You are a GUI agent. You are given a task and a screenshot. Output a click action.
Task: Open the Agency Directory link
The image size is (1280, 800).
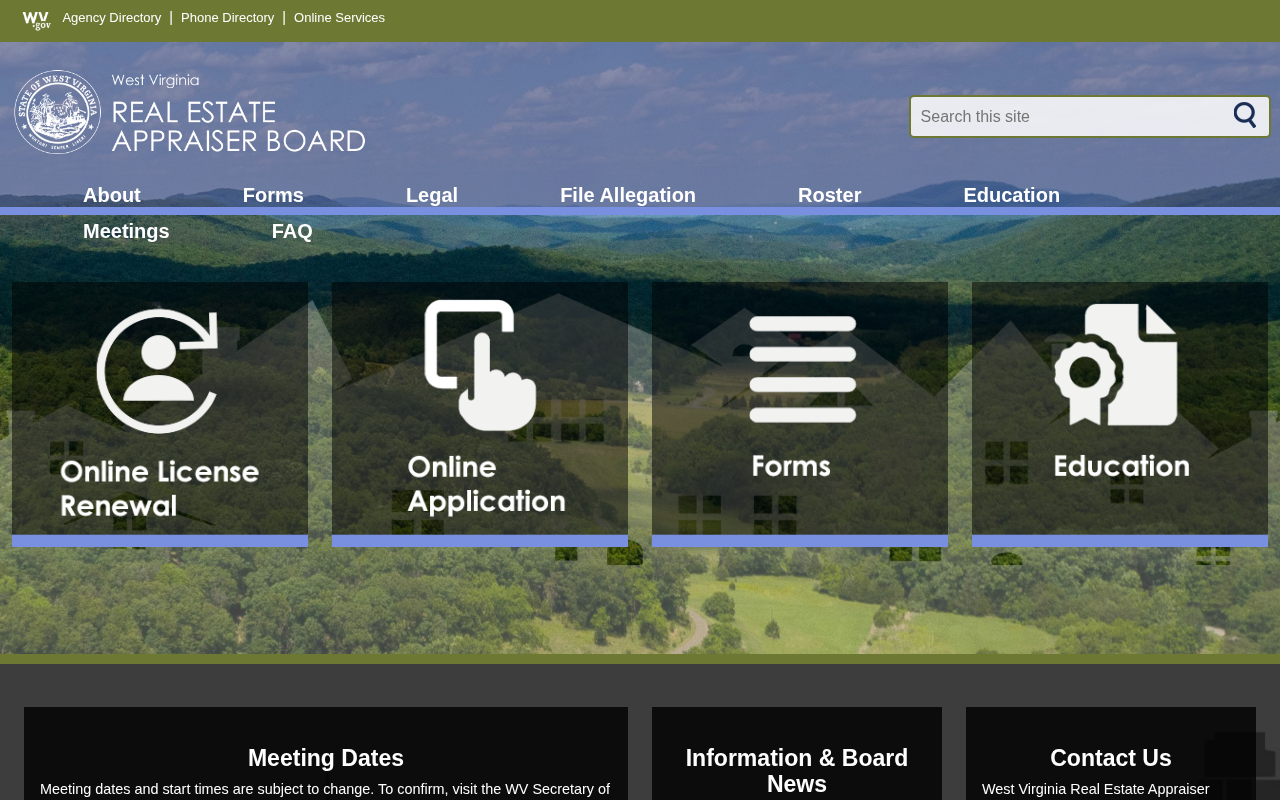click(x=112, y=18)
